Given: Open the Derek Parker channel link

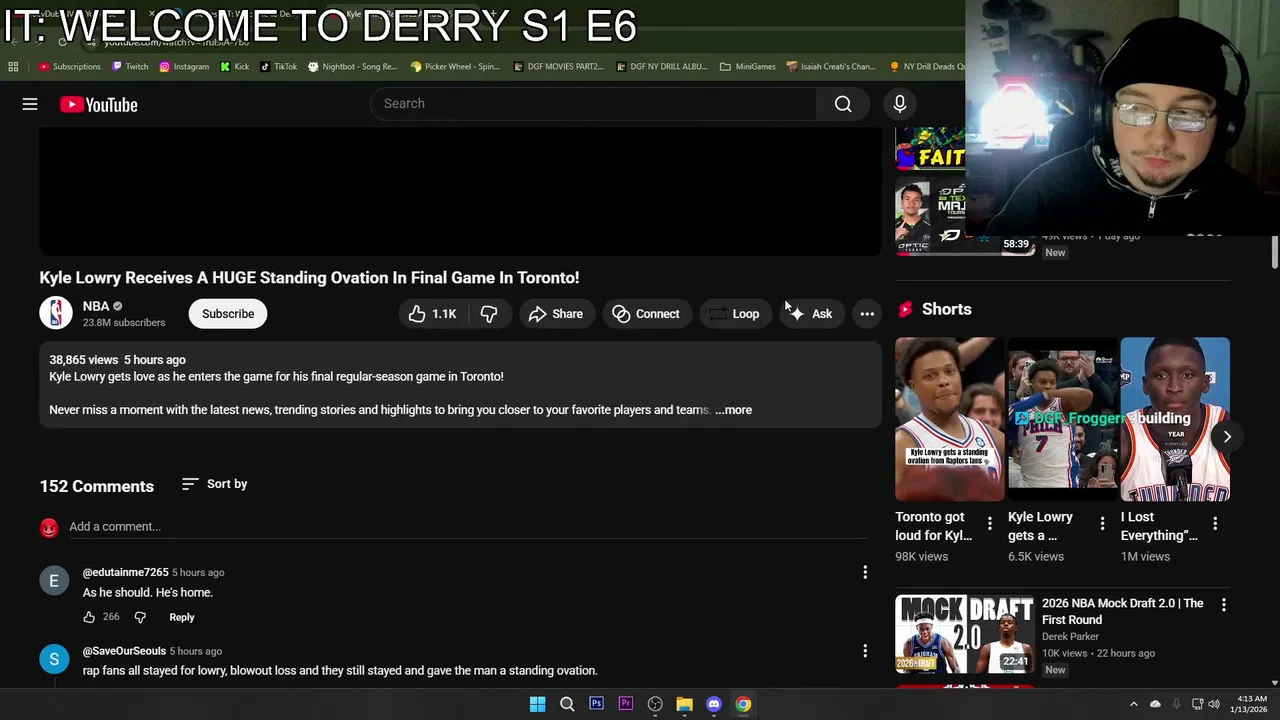Looking at the screenshot, I should [1070, 636].
